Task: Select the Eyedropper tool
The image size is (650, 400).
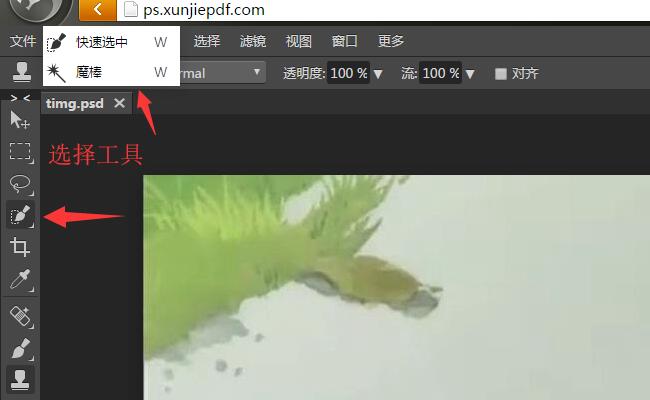Action: click(20, 279)
